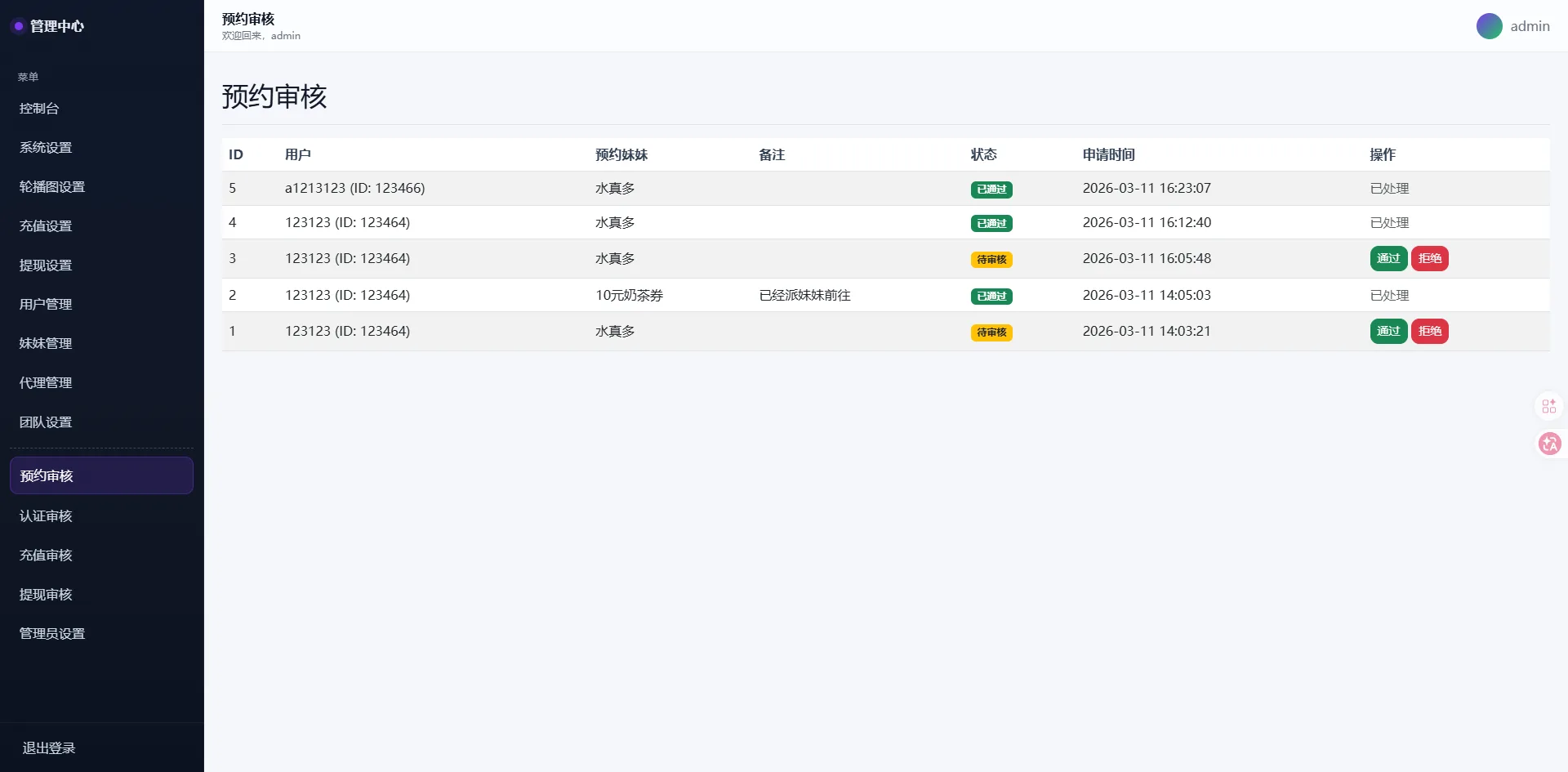
Task: Open 提现审核 review page
Action: point(46,595)
